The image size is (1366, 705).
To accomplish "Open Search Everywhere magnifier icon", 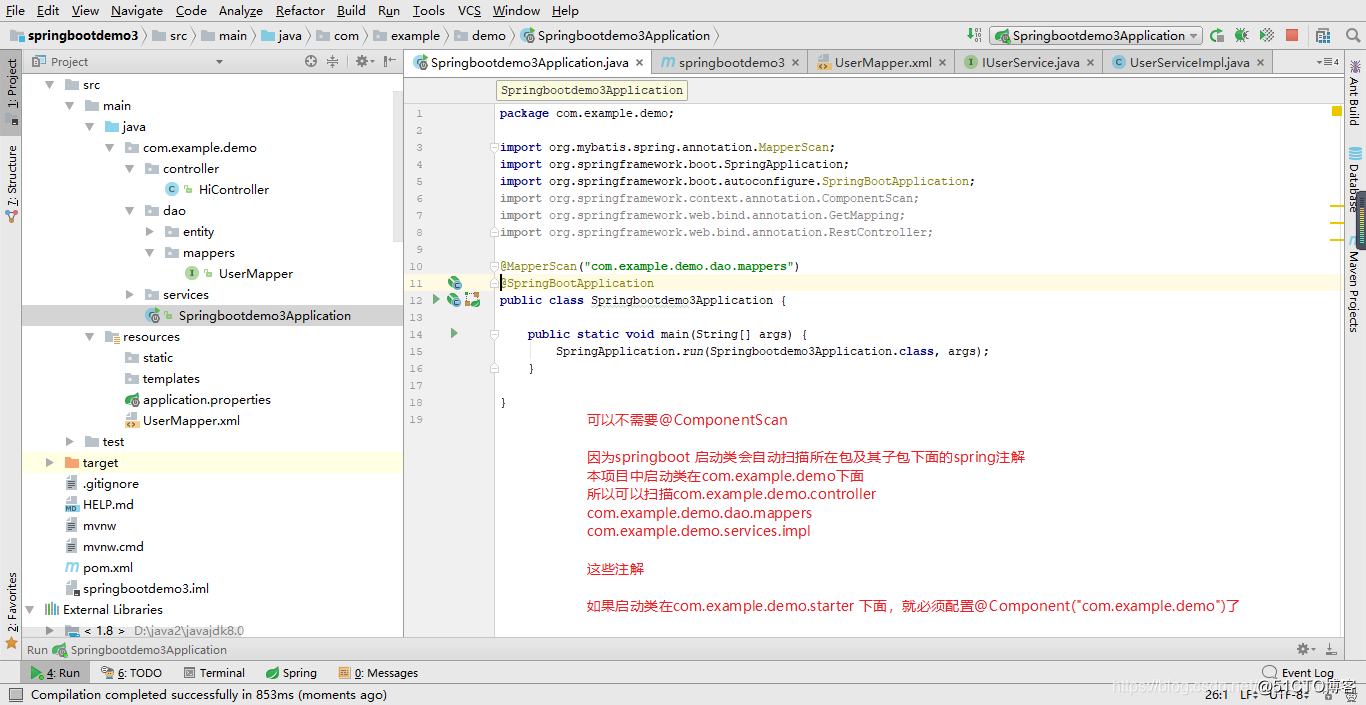I will coord(1353,35).
